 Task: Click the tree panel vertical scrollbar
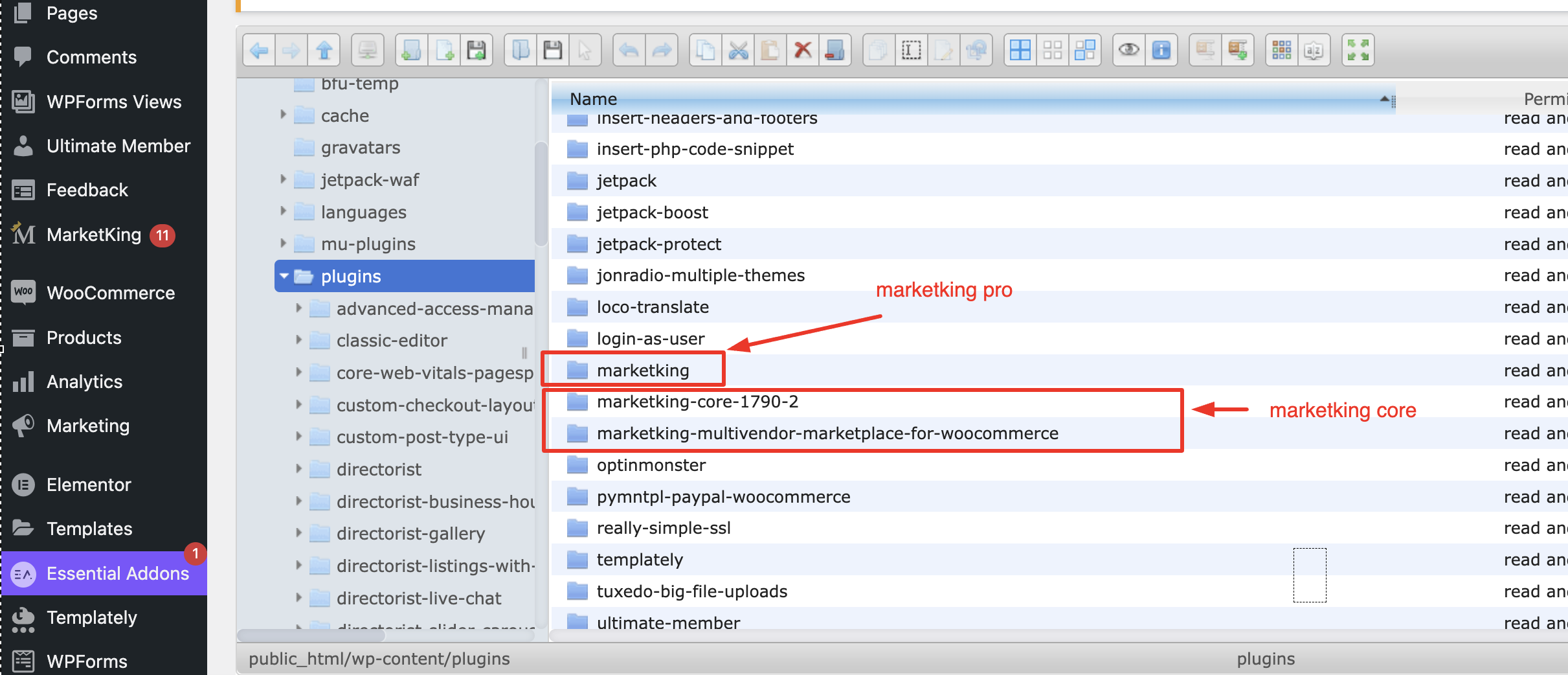(541, 194)
